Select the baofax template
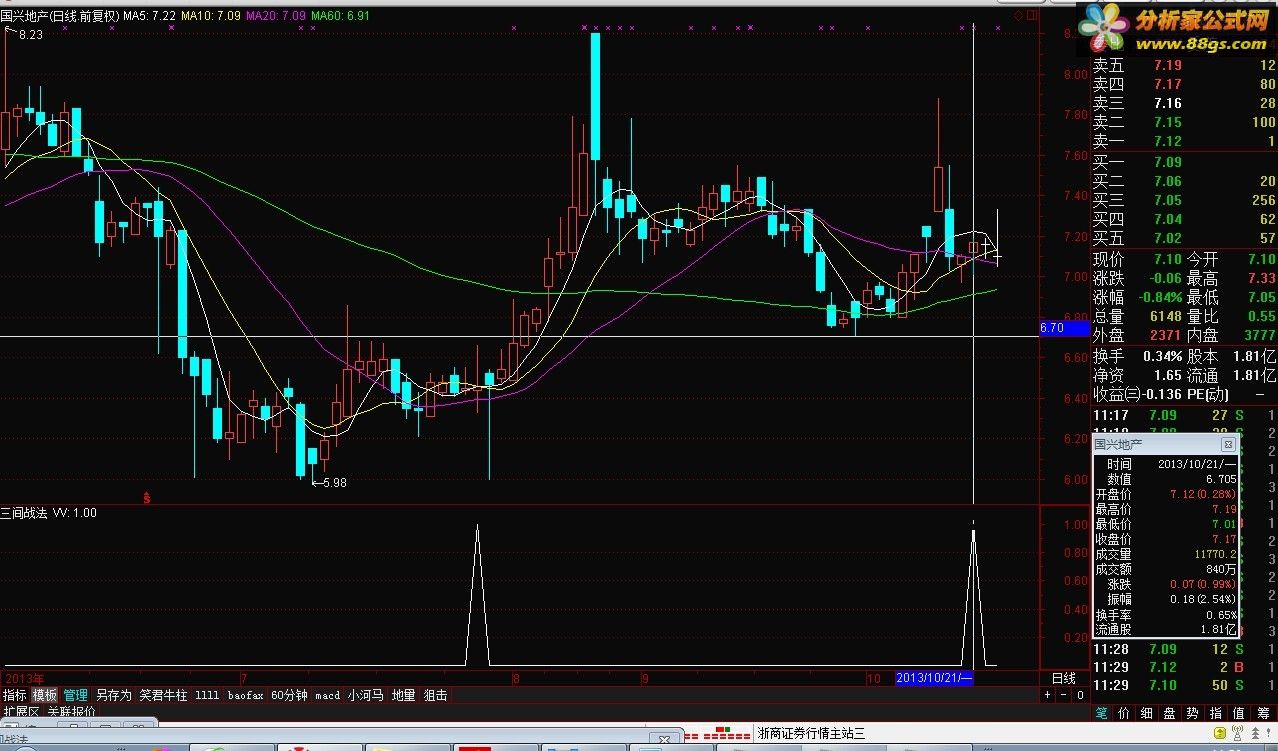The image size is (1278, 751). pos(246,695)
